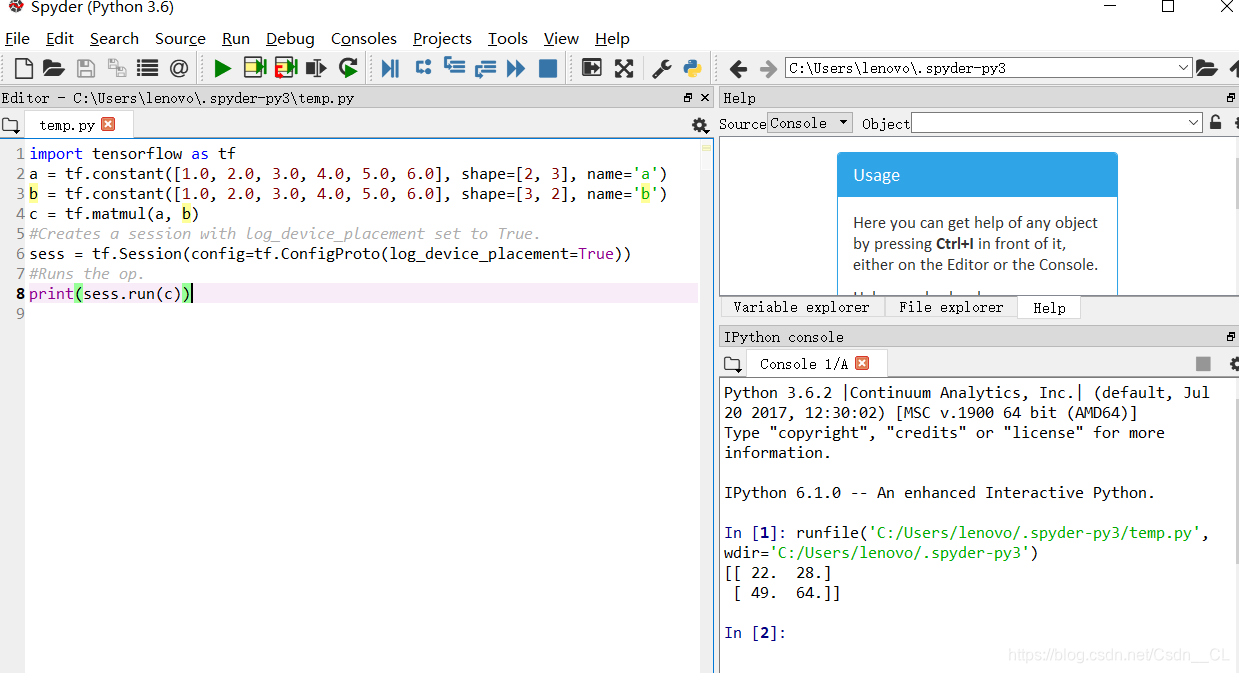Re-run the last script icon
The image size is (1239, 673).
[x=348, y=68]
